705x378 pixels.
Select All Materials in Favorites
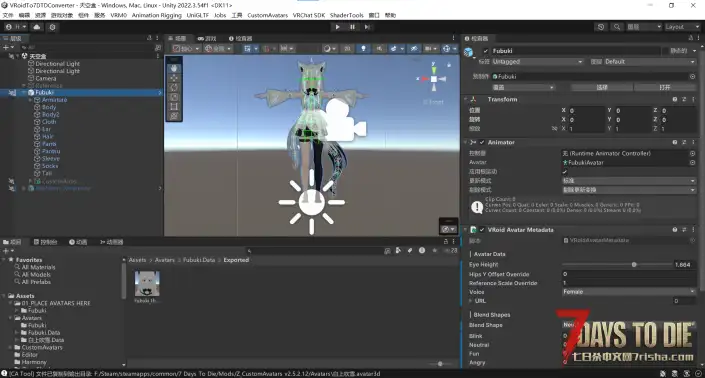[39, 267]
